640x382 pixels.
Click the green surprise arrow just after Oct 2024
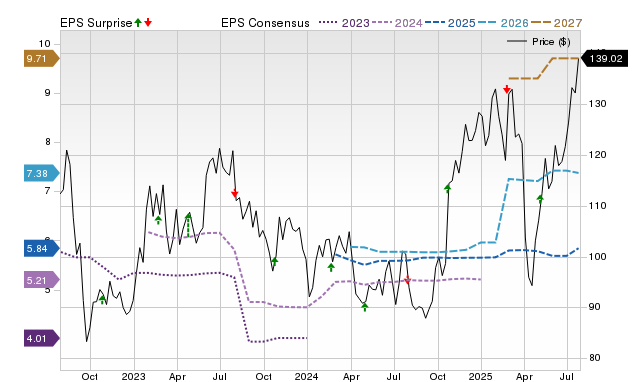[447, 188]
